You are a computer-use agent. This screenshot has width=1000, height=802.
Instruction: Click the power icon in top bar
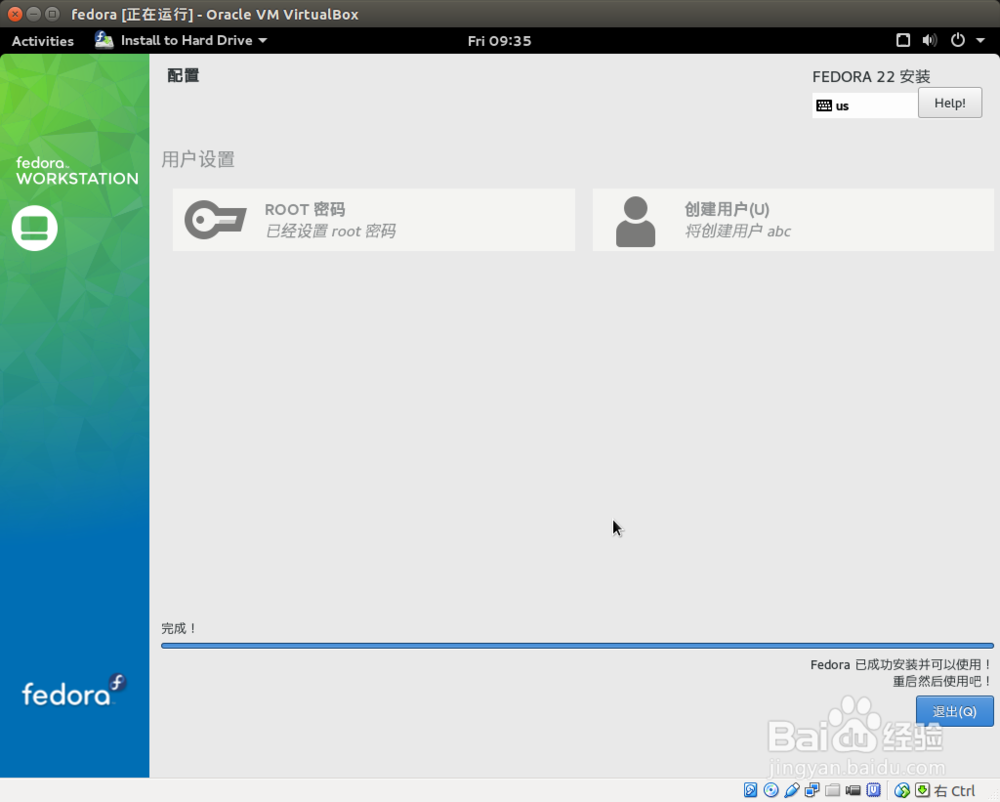pos(957,40)
